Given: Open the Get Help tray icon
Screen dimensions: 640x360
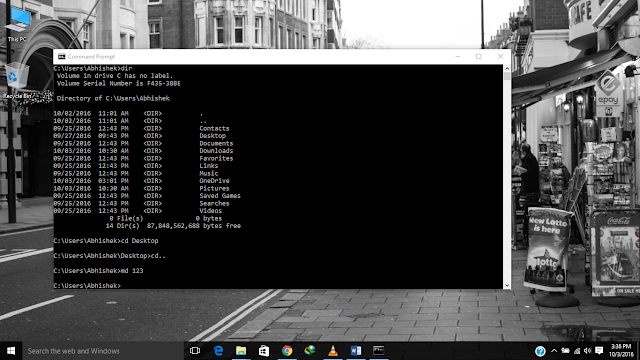Looking at the screenshot, I should point(540,351).
